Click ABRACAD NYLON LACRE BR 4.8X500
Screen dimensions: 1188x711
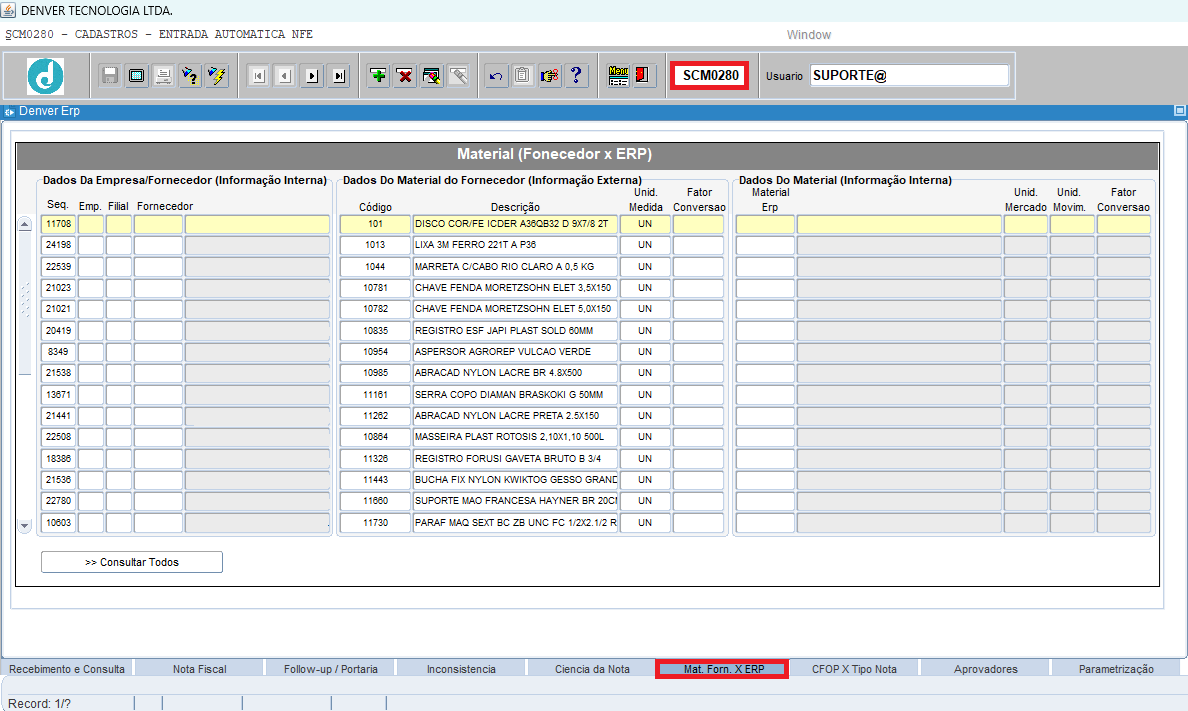[x=515, y=373]
